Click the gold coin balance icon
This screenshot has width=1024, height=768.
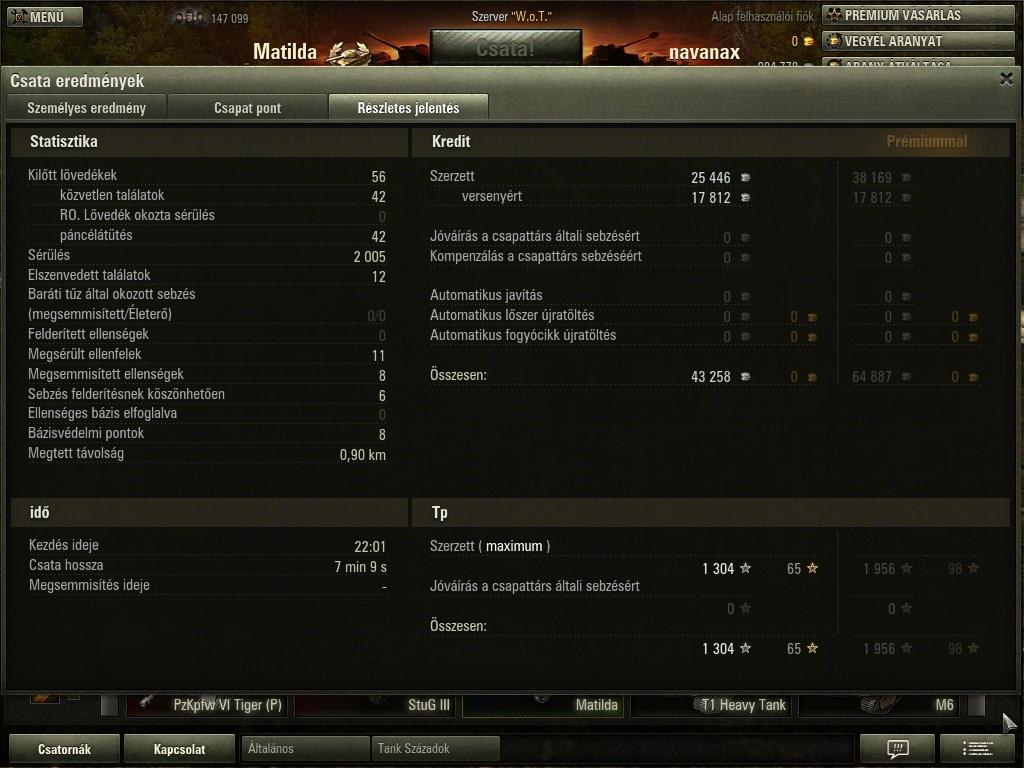[x=808, y=41]
